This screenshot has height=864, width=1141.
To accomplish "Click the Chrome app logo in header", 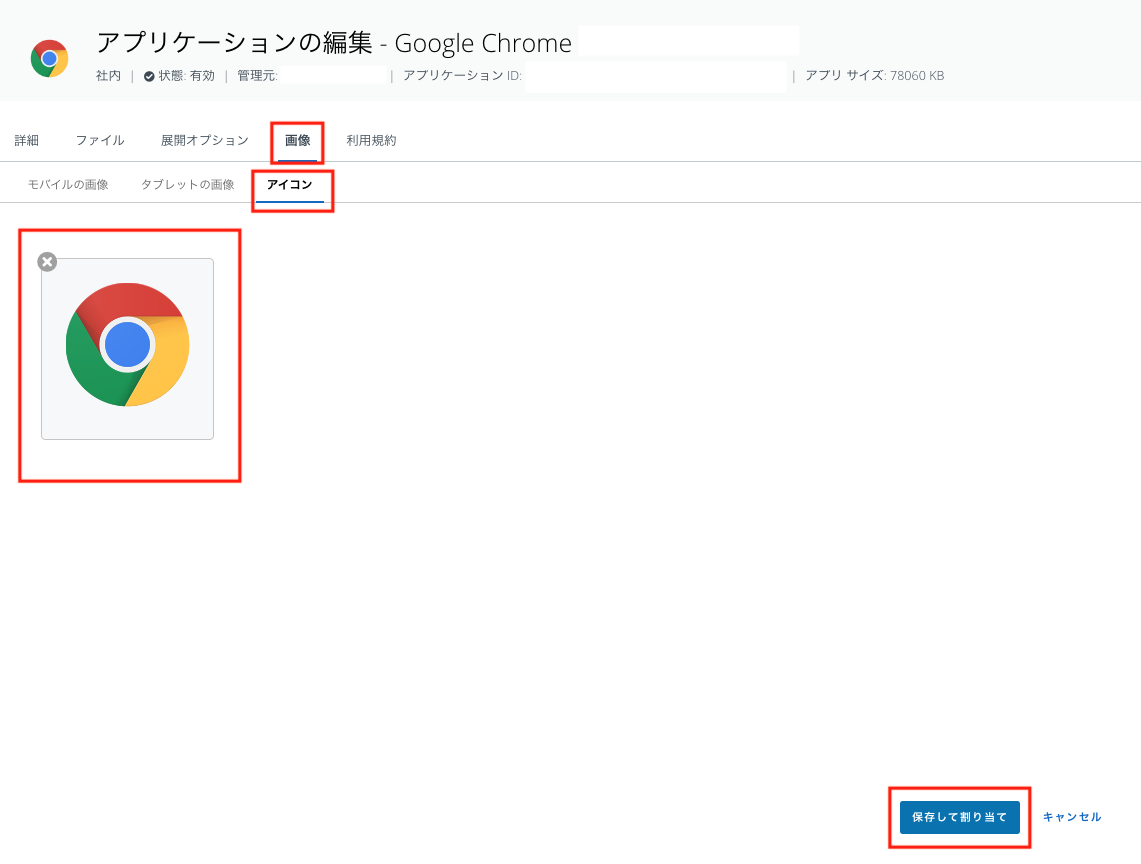I will tap(49, 59).
